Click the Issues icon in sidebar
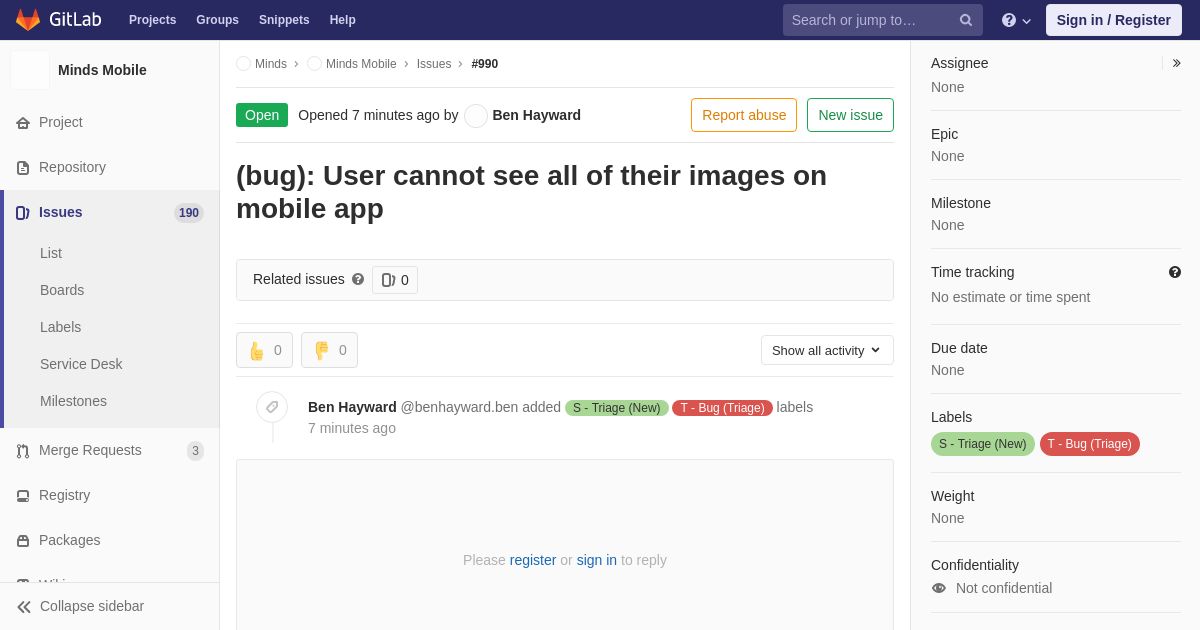 [x=23, y=213]
